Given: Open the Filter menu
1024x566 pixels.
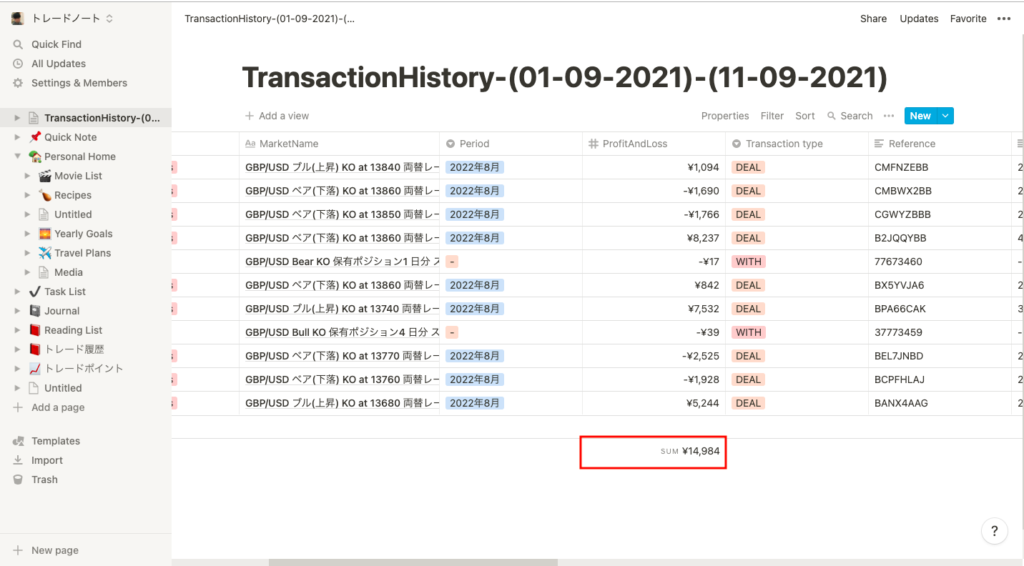Looking at the screenshot, I should tap(771, 116).
